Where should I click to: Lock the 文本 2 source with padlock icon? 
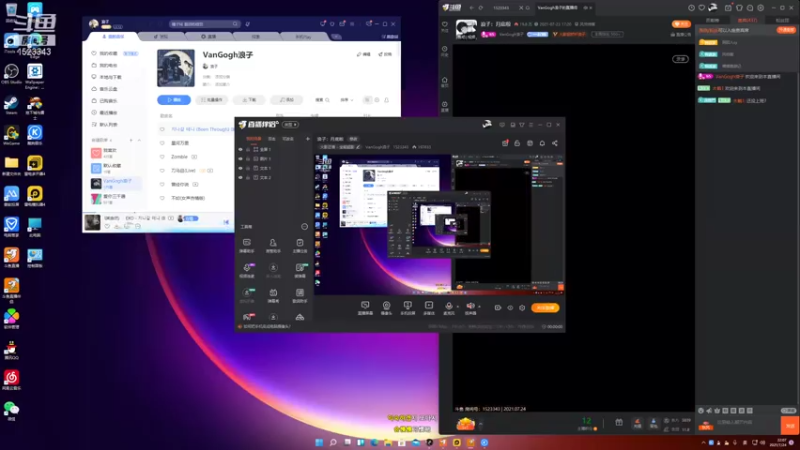248,178
